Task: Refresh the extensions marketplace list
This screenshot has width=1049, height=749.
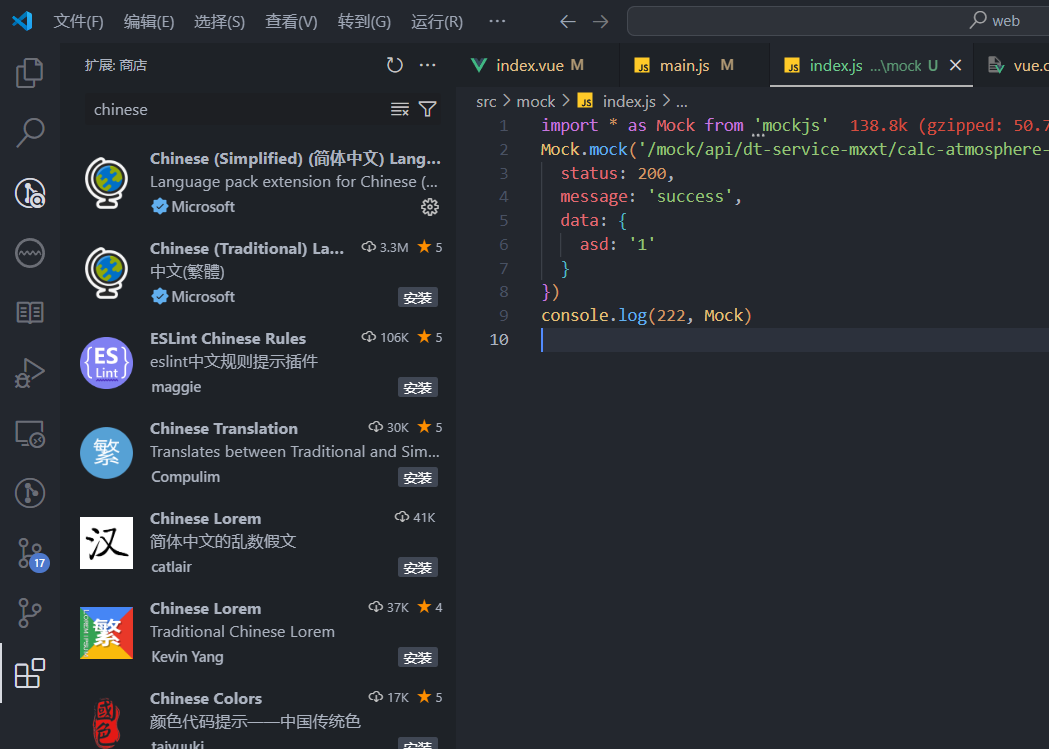Action: 395,65
